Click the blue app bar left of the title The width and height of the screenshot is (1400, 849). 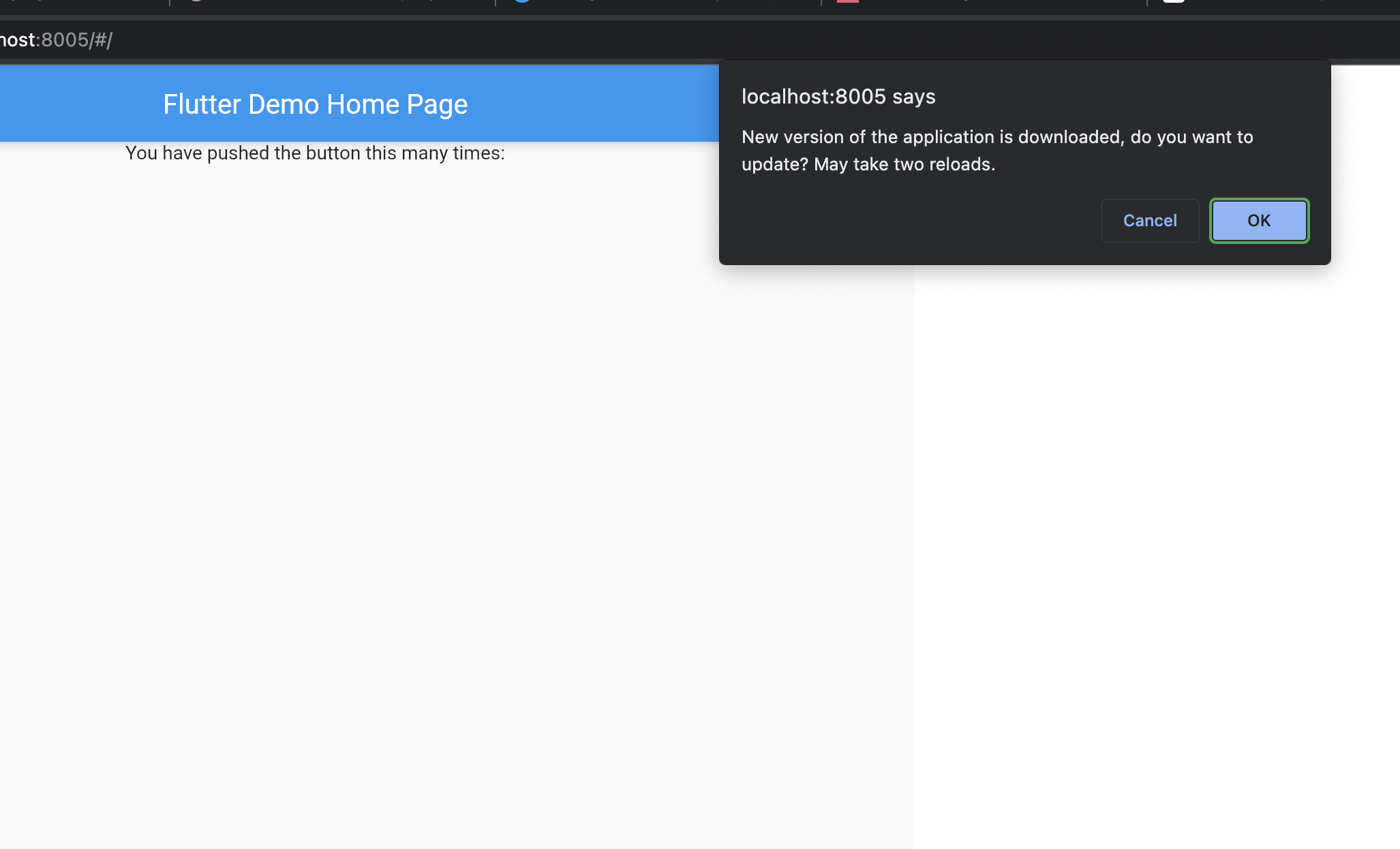pyautogui.click(x=75, y=104)
